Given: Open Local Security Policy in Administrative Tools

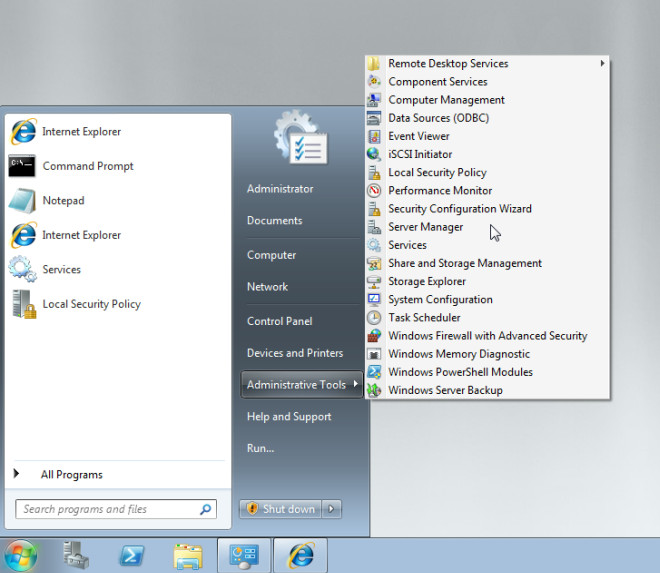Looking at the screenshot, I should (437, 172).
